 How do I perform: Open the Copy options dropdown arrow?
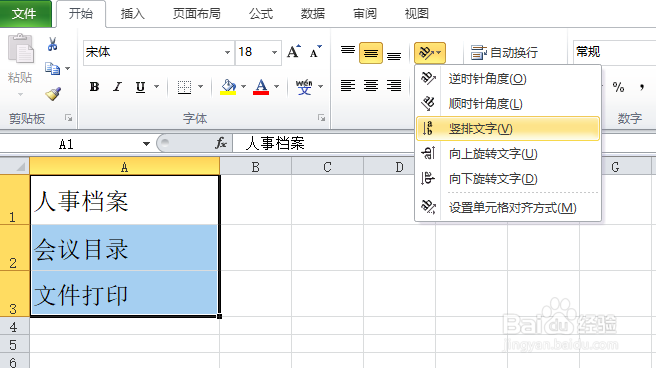coord(67,68)
